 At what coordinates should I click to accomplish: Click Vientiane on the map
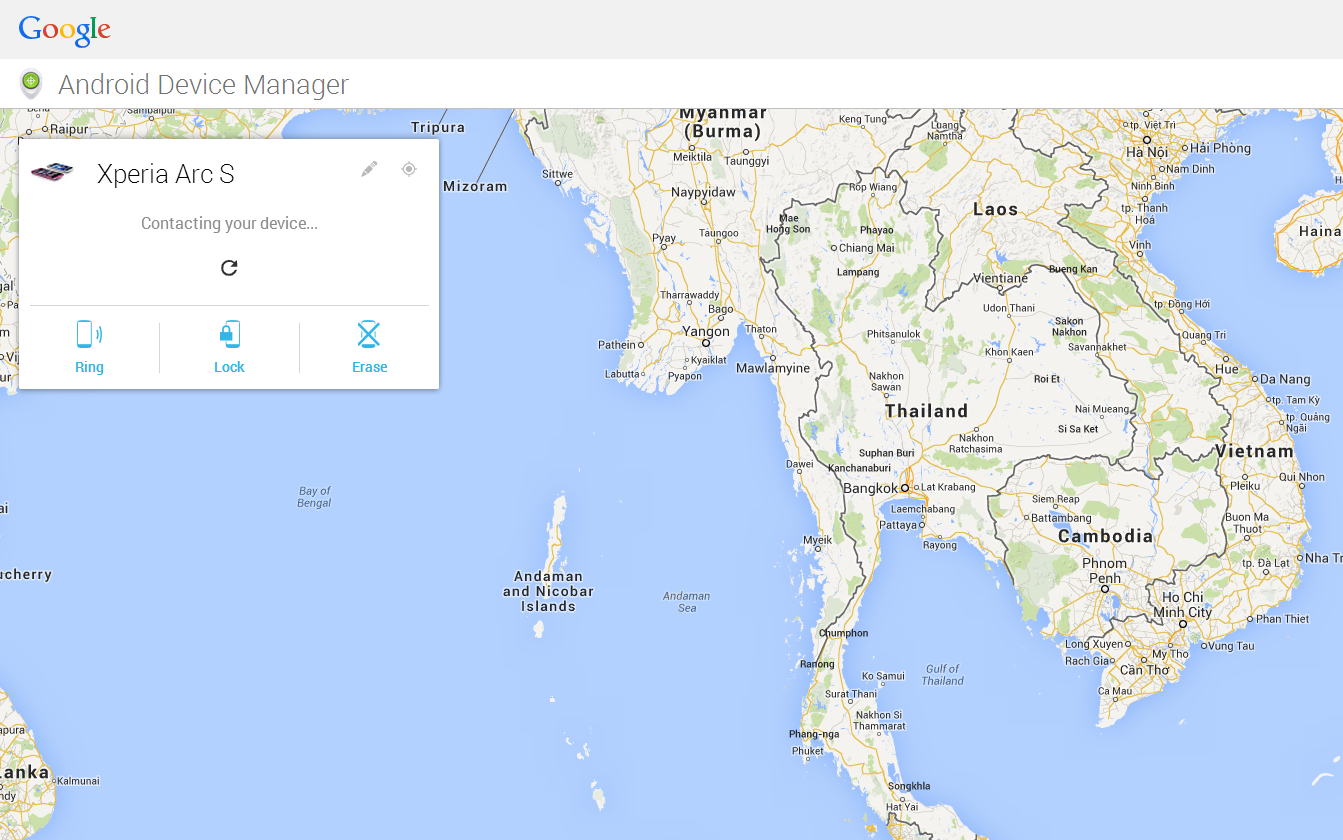pyautogui.click(x=999, y=278)
